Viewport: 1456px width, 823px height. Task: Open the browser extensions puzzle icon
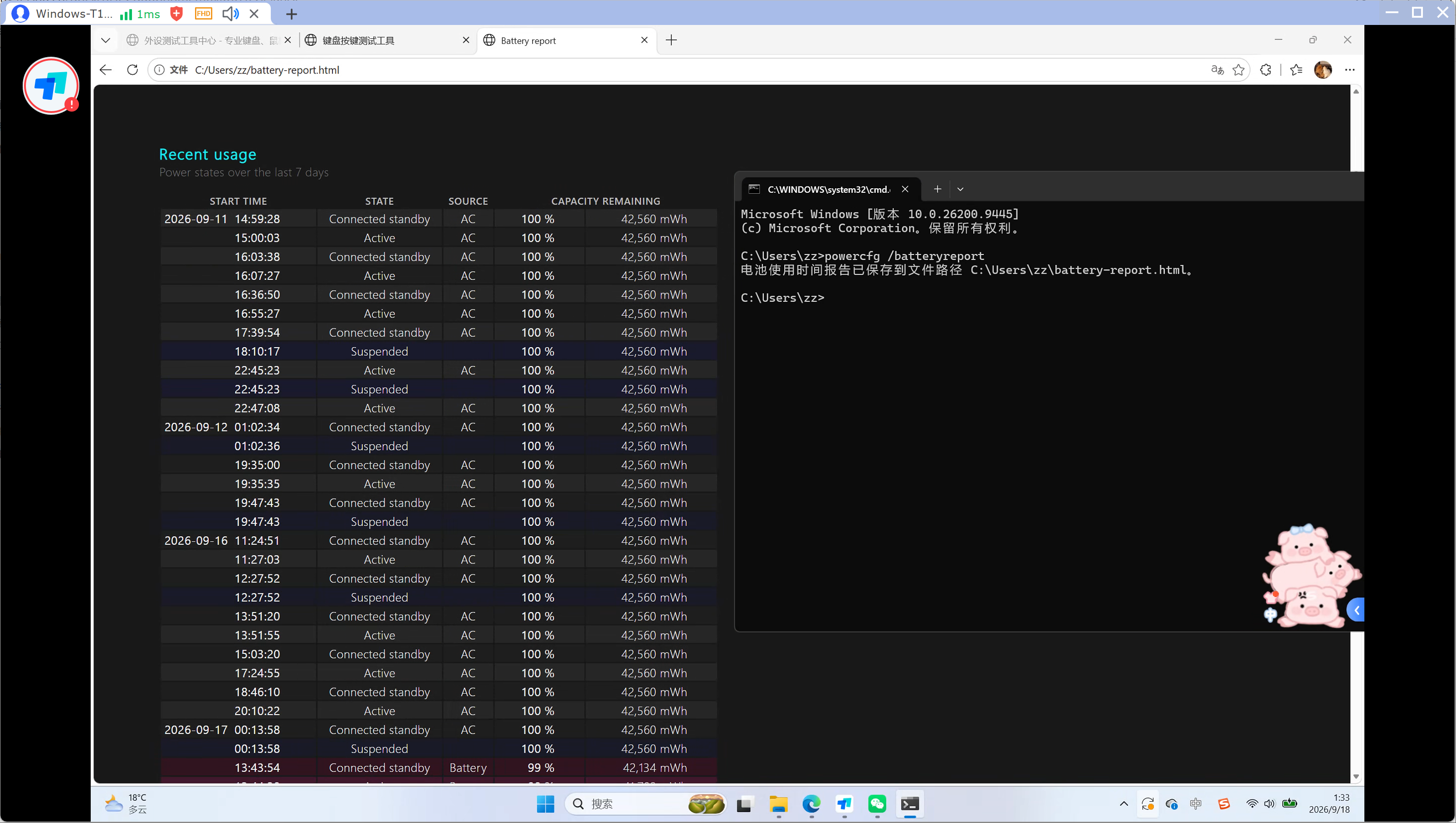click(x=1265, y=69)
